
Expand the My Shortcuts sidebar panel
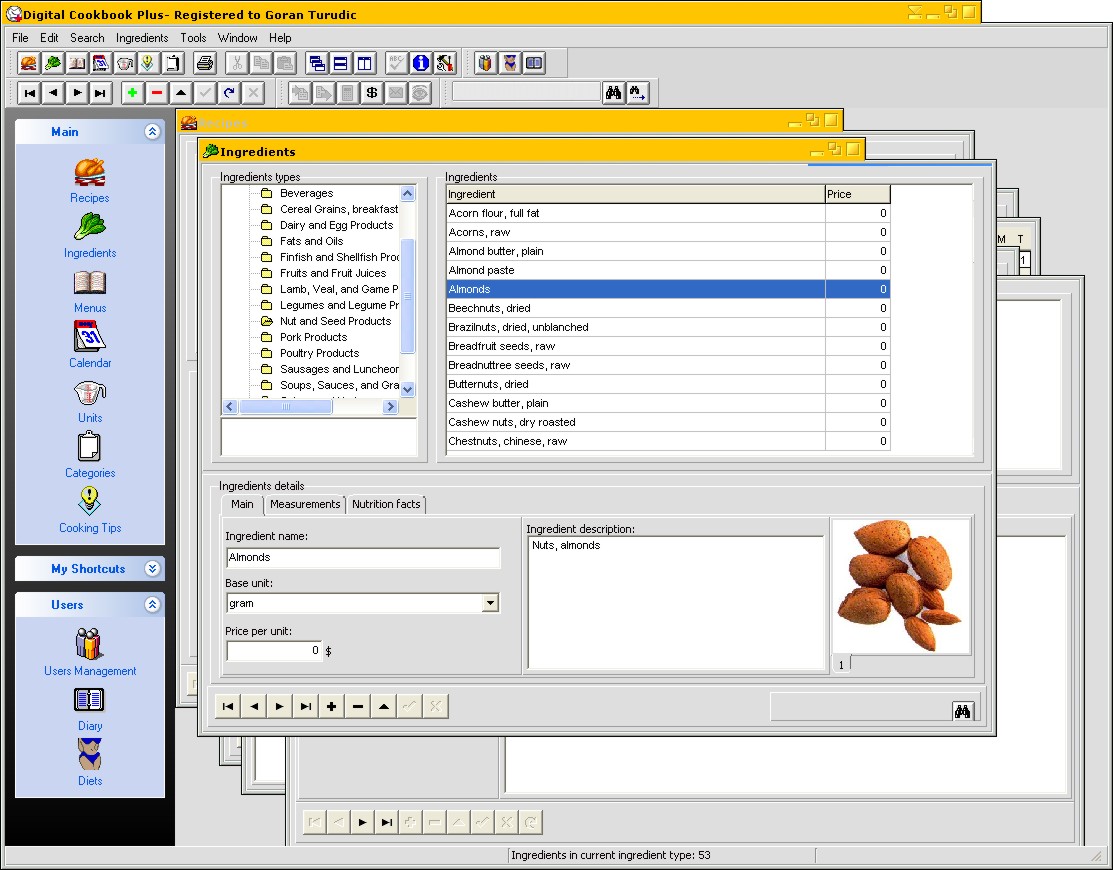[x=152, y=568]
